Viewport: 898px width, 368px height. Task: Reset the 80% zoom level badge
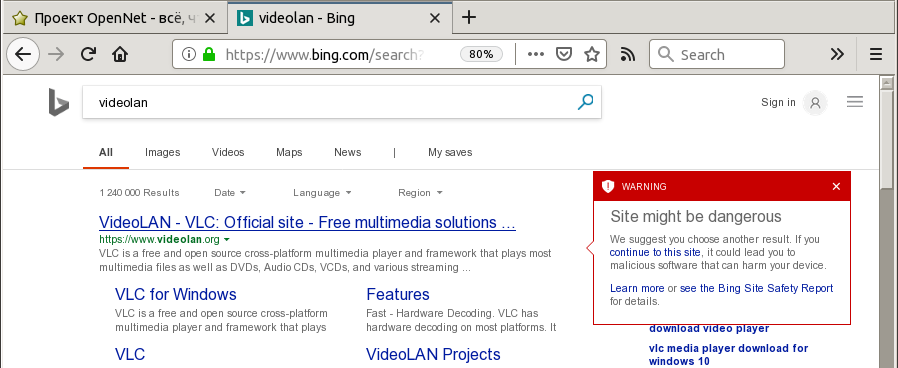(481, 54)
